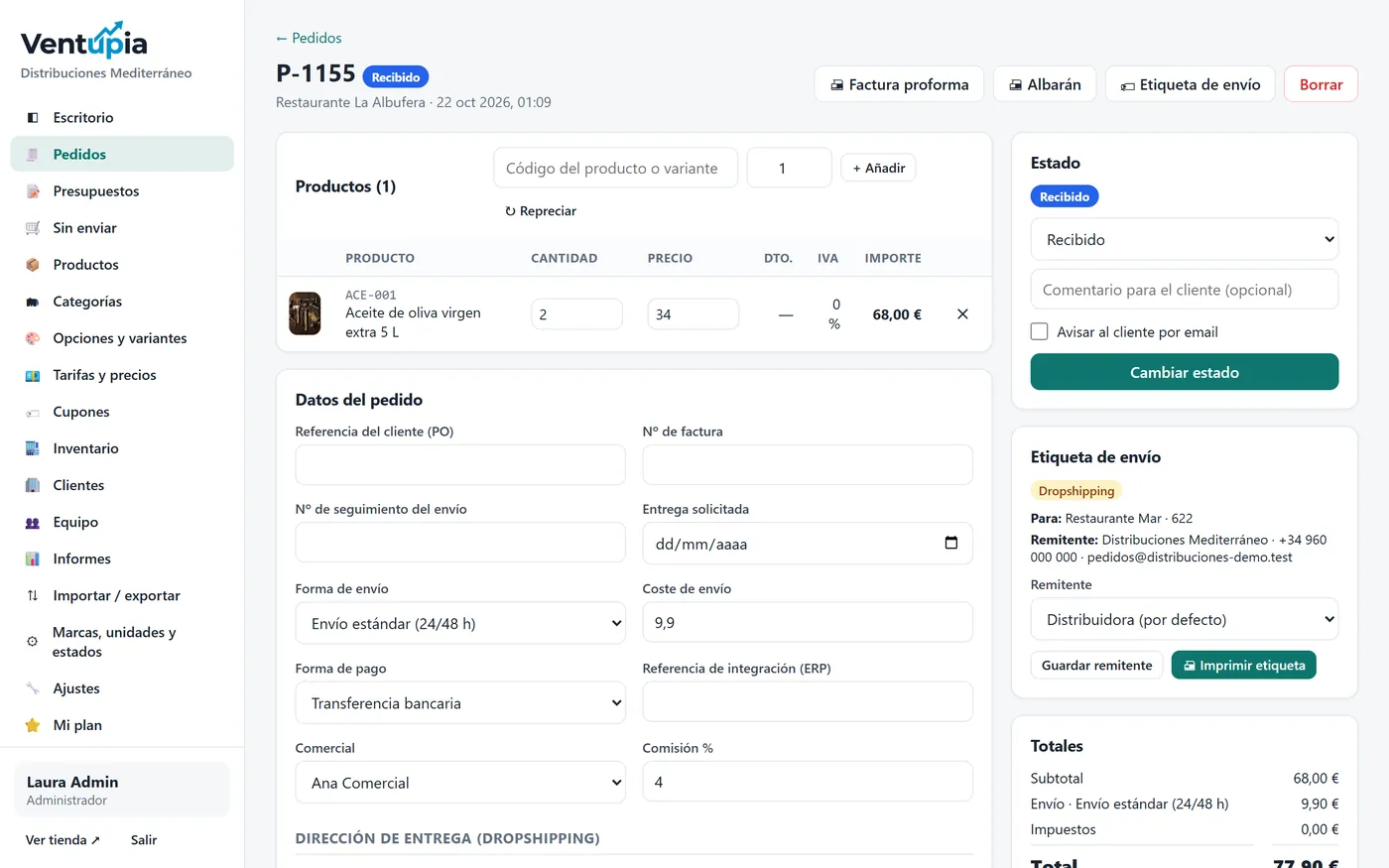1389x868 pixels.
Task: Click the Clientes building icon
Action: [x=33, y=485]
